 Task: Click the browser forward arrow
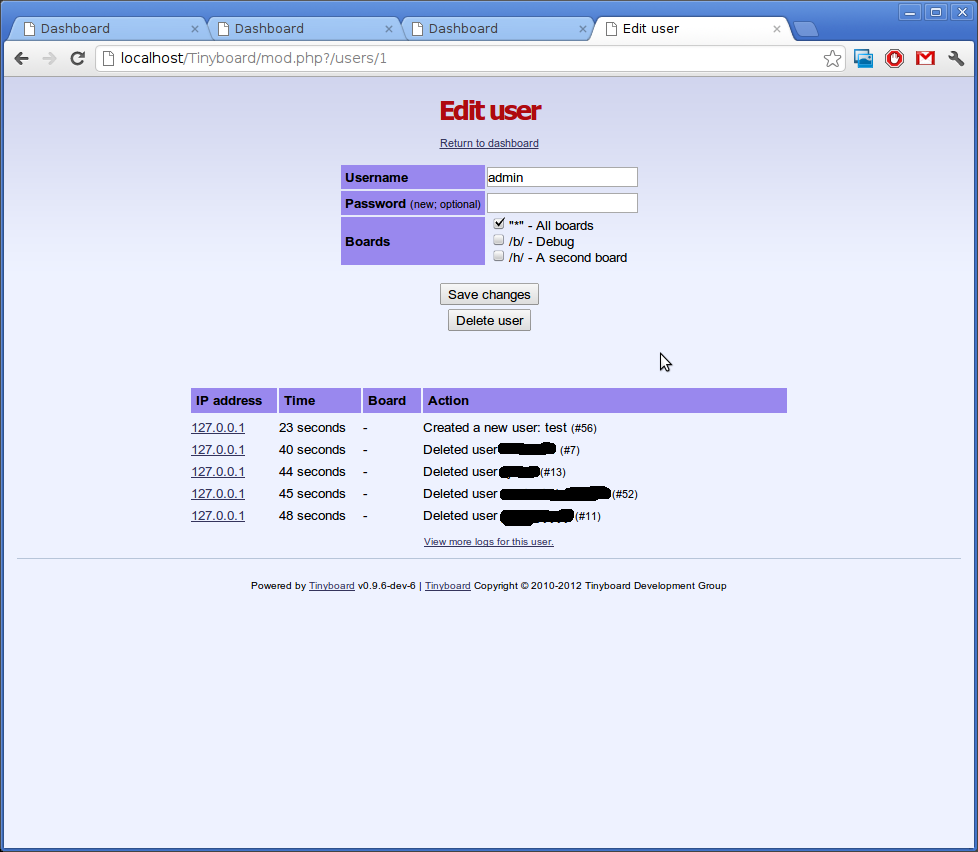pos(49,59)
